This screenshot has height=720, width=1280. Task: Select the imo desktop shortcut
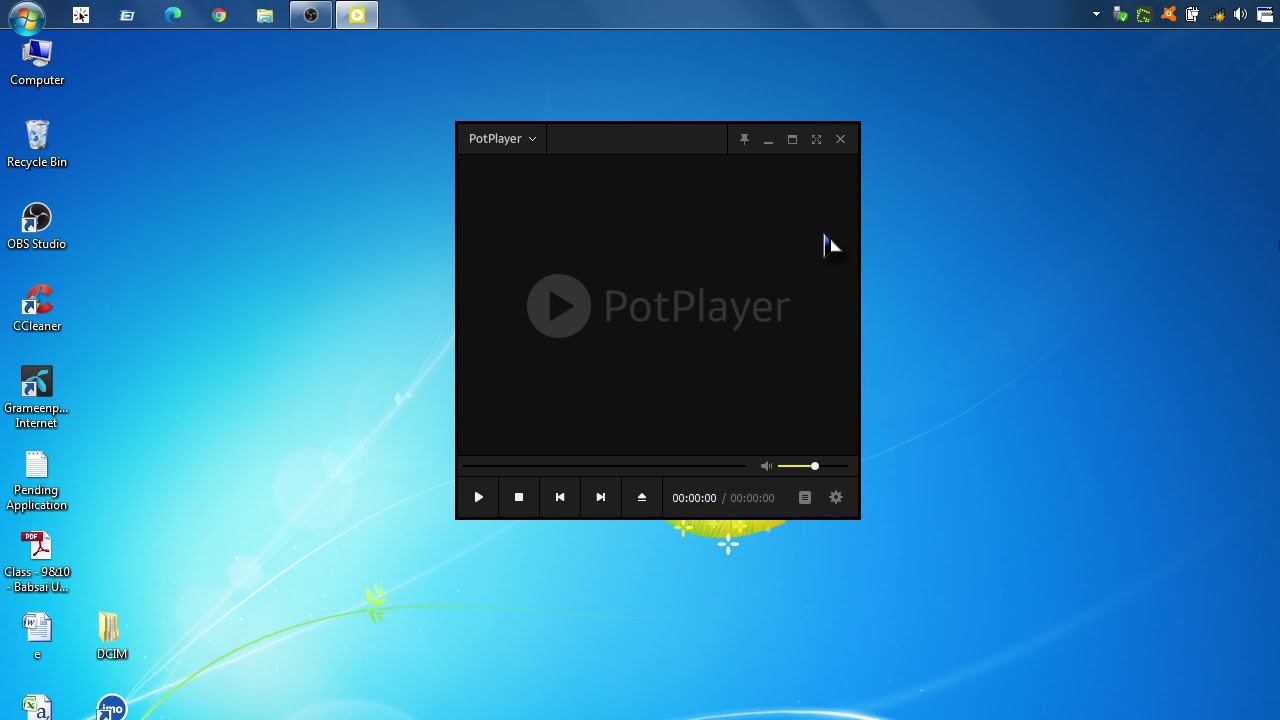point(112,707)
